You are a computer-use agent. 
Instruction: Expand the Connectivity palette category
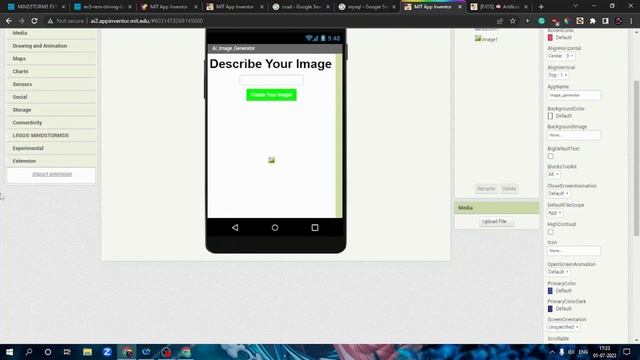coord(51,123)
